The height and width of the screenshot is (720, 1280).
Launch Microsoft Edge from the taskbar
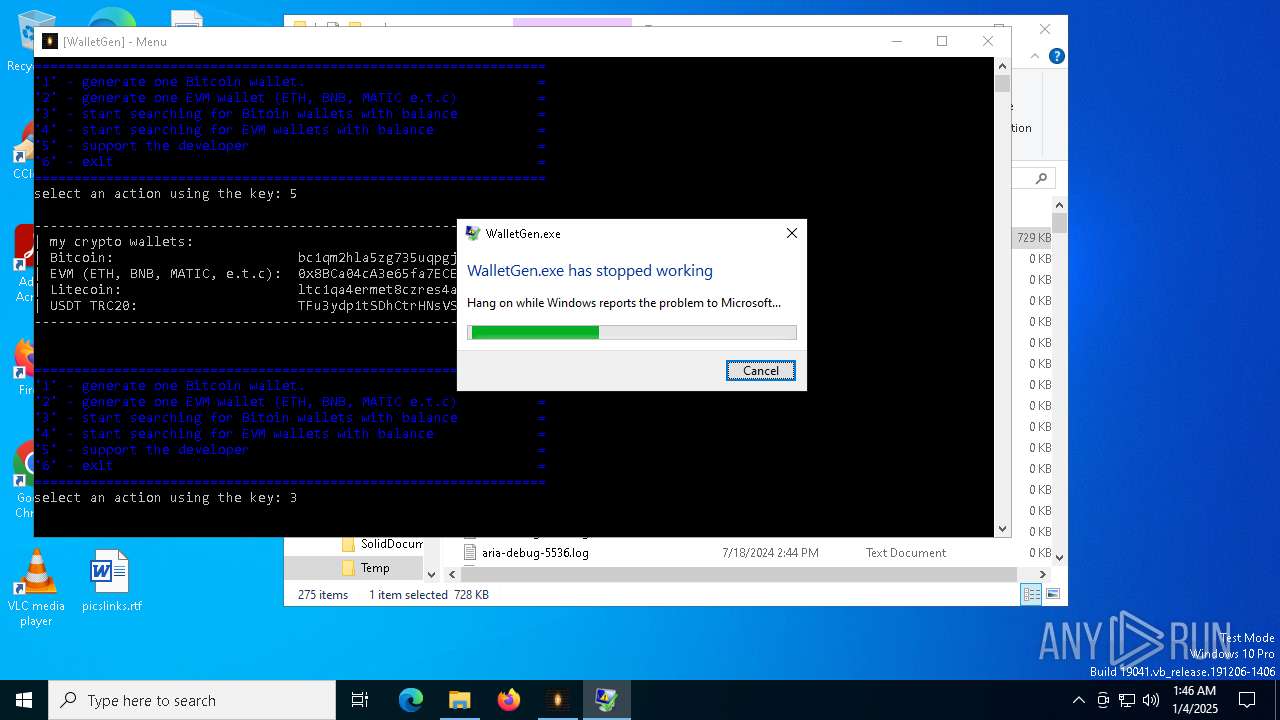pos(411,700)
